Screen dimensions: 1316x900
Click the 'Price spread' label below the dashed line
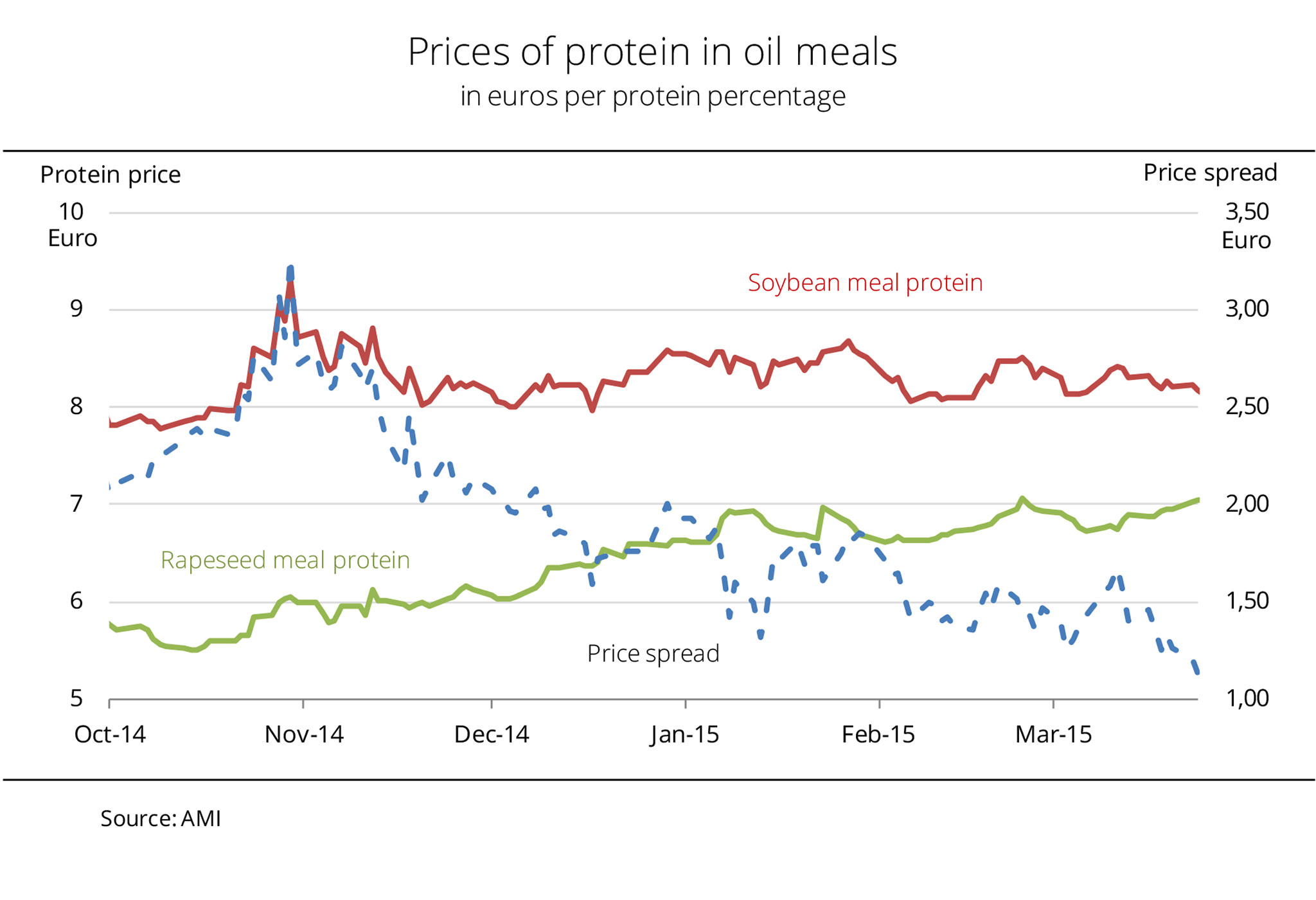pos(653,654)
